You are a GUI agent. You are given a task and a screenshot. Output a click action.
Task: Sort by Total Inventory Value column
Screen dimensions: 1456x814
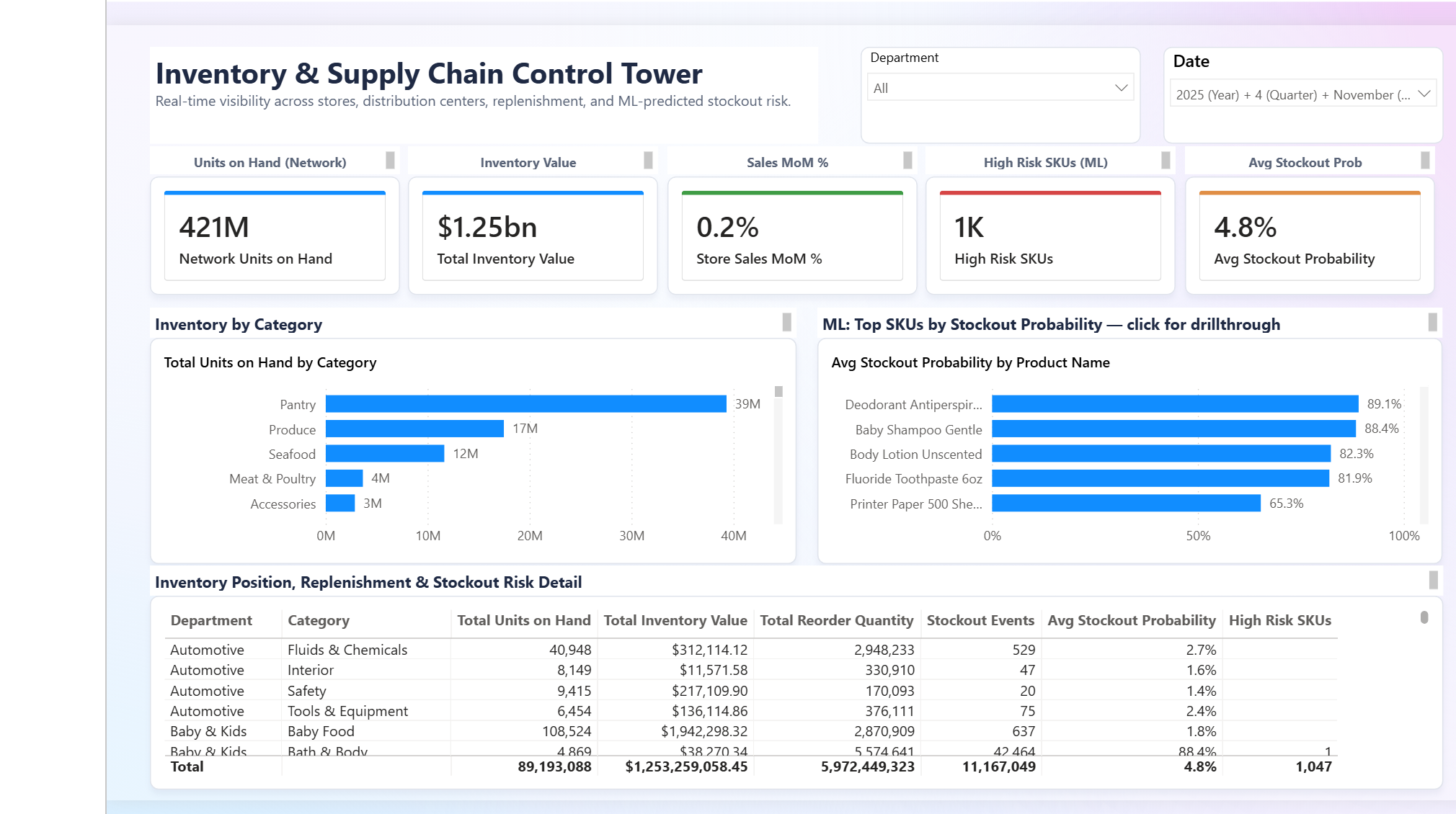coord(675,620)
